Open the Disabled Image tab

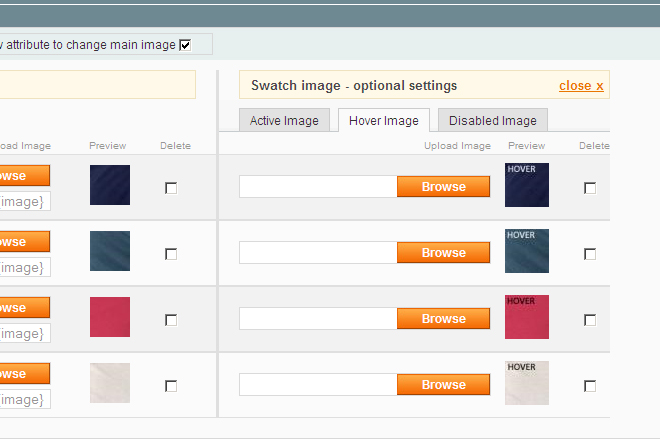coord(492,121)
